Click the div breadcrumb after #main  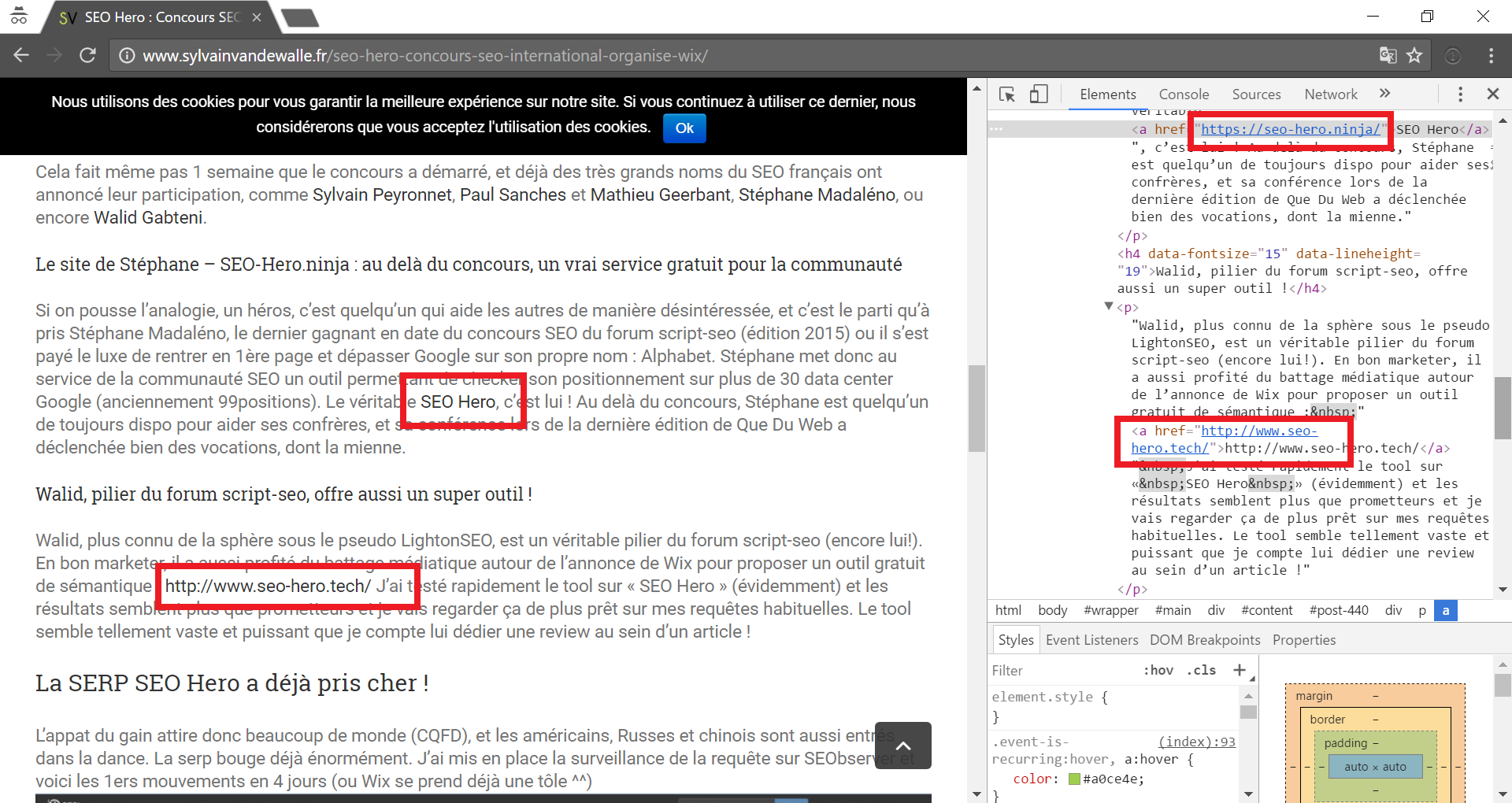pos(1216,610)
